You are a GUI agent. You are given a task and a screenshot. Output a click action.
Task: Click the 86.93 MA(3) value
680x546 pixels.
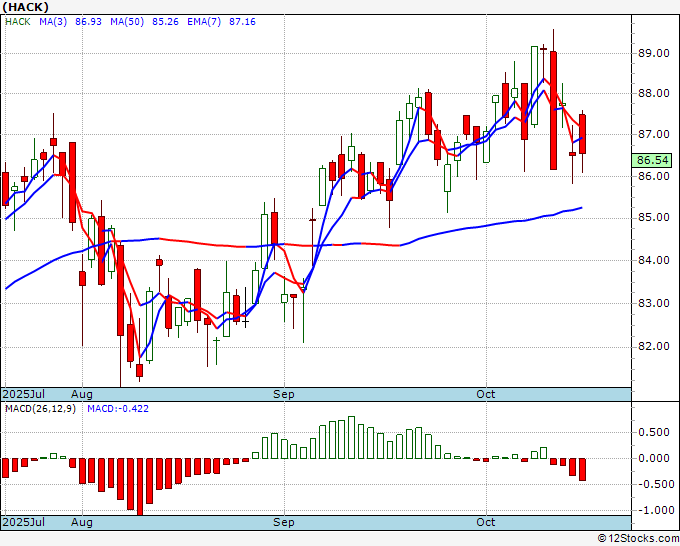click(x=88, y=22)
